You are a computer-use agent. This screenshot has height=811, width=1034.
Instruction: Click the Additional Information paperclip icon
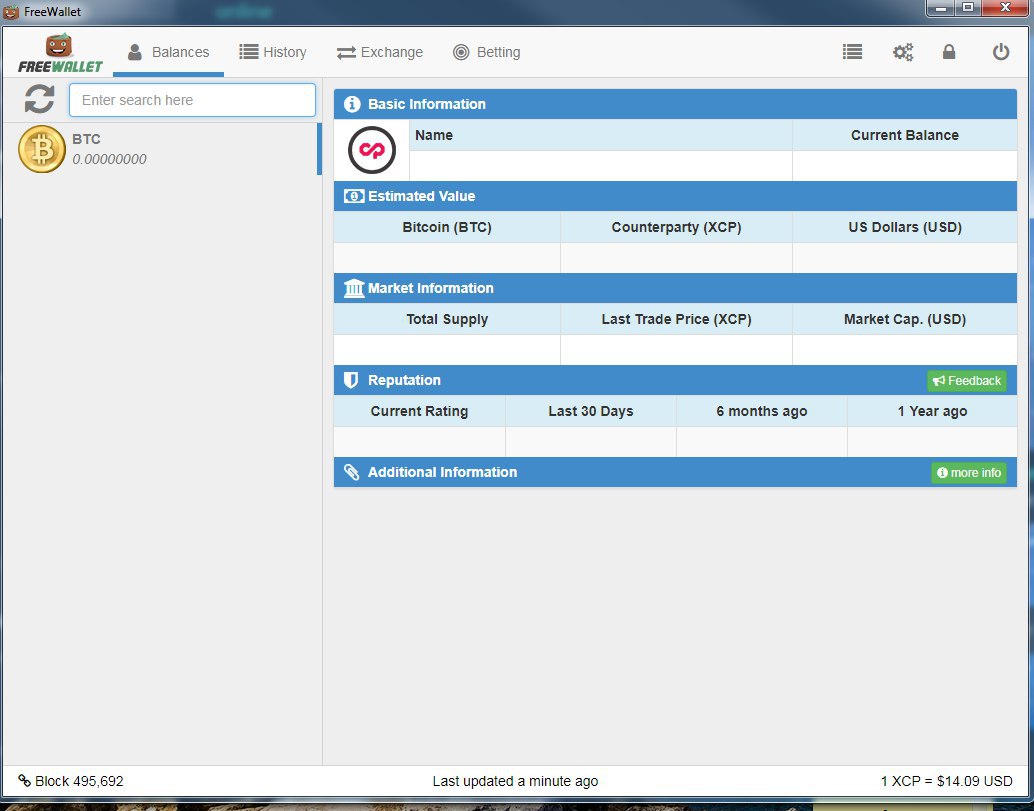pyautogui.click(x=352, y=472)
